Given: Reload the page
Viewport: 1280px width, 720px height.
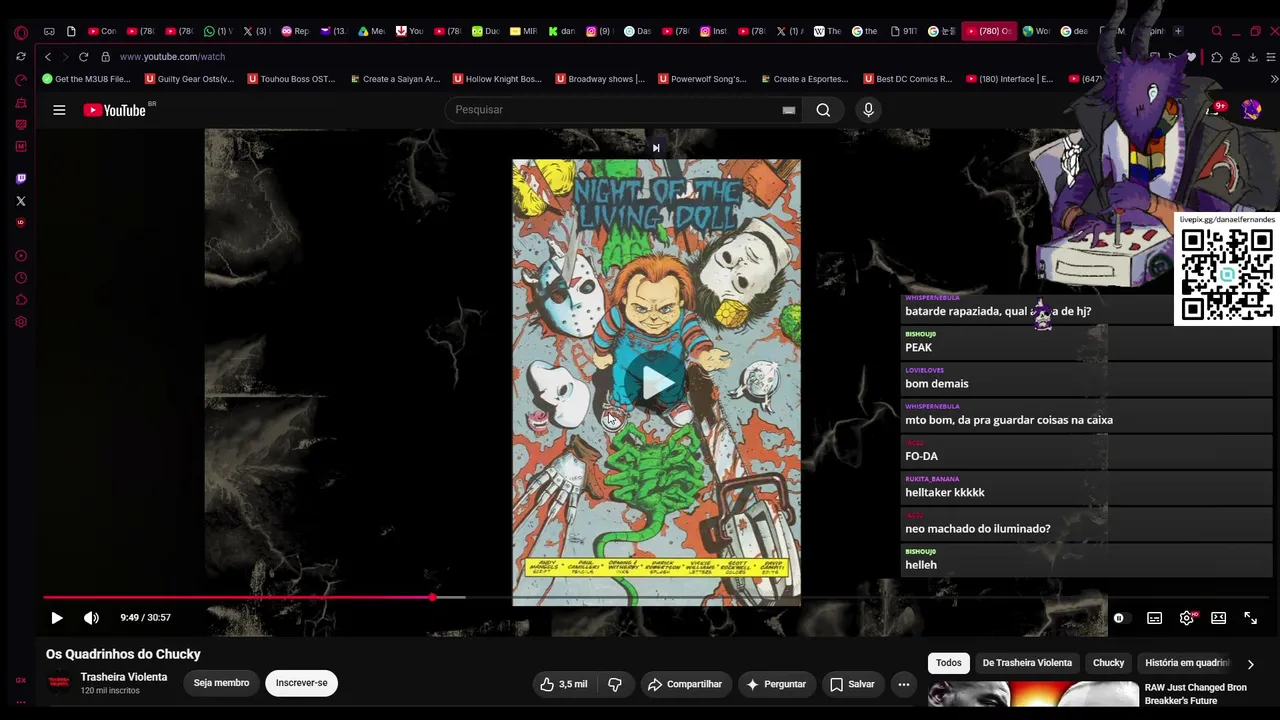Looking at the screenshot, I should [x=83, y=57].
